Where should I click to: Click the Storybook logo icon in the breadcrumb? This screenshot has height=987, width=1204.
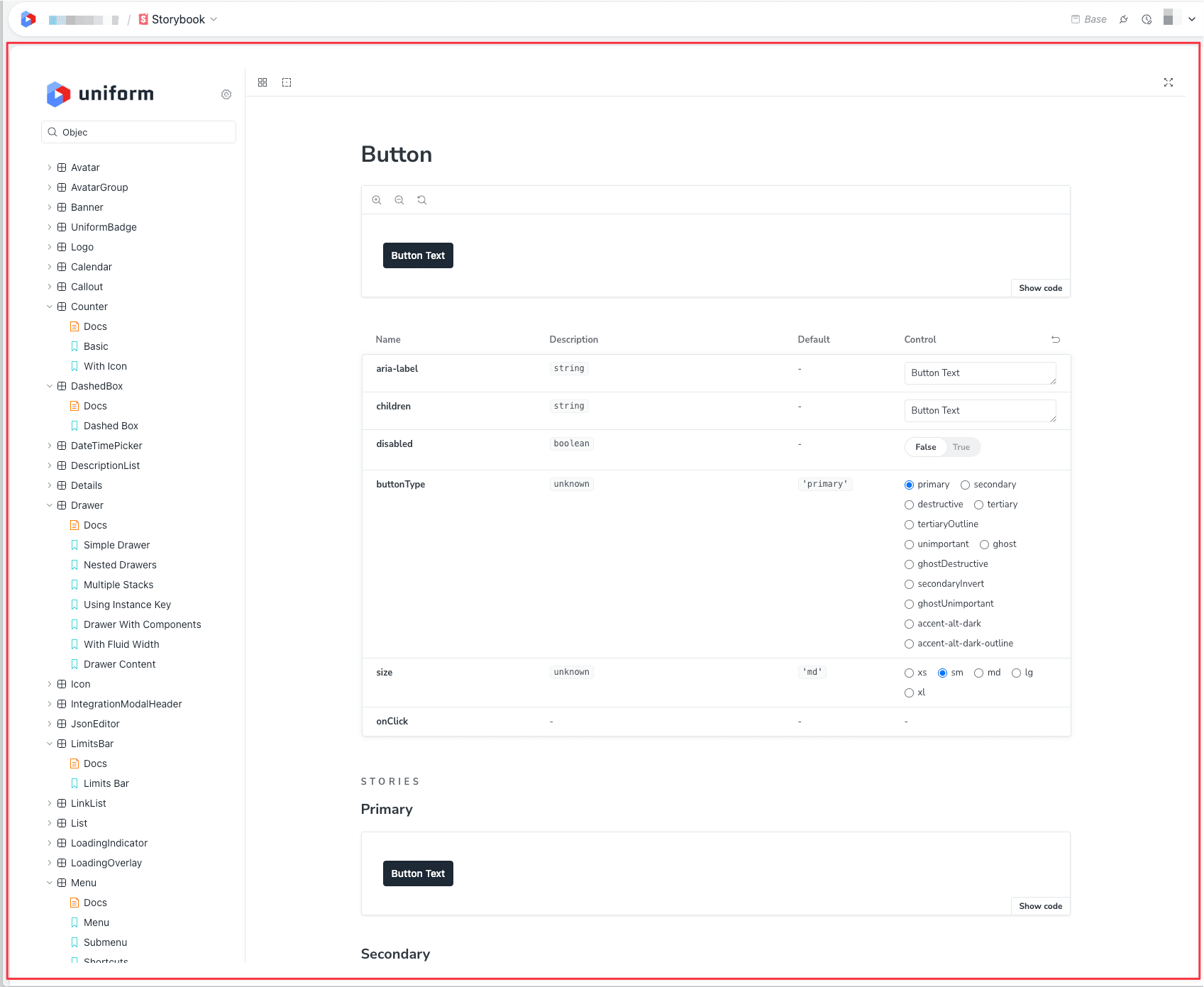click(143, 19)
